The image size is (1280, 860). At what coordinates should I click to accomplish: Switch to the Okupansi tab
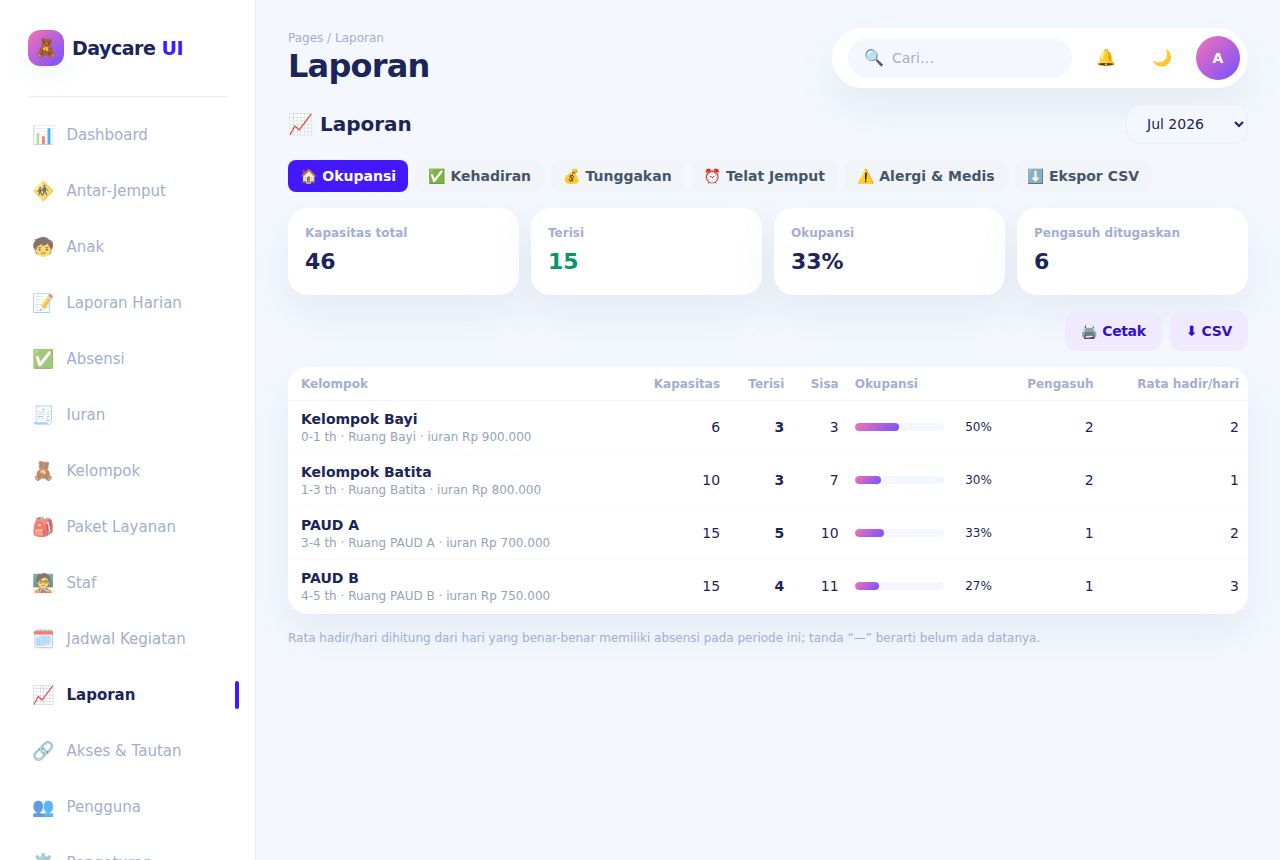tap(348, 176)
